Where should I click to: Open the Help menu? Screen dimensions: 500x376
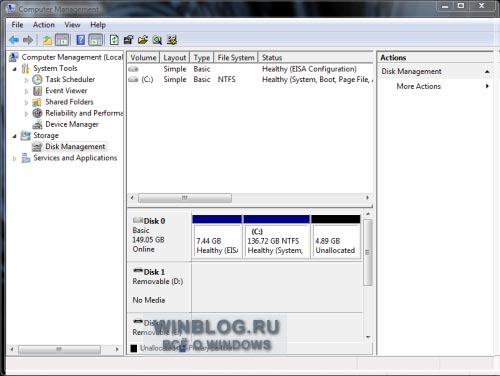(98, 25)
